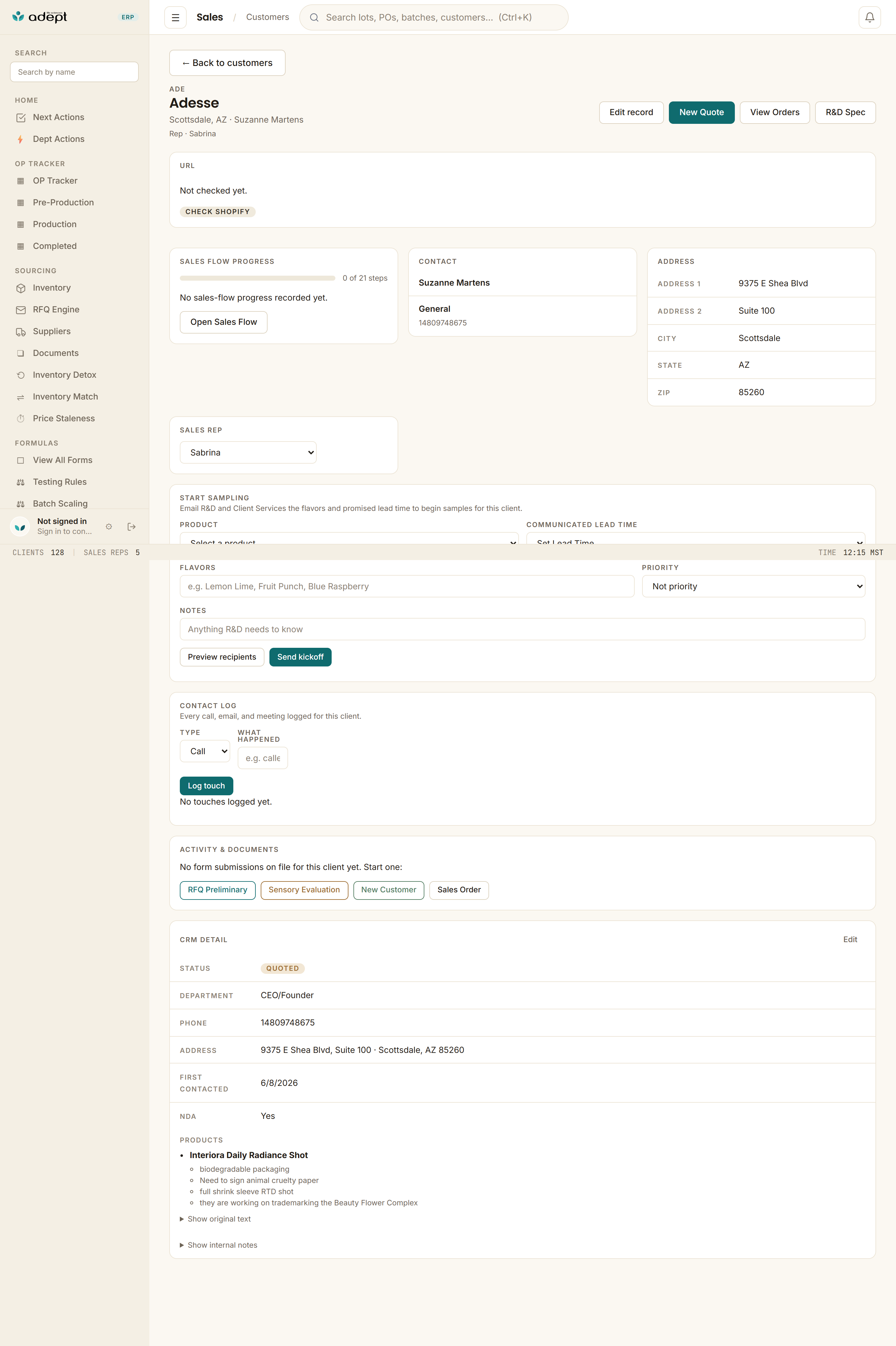Click the View Orders button
896x1346 pixels.
pyautogui.click(x=774, y=113)
